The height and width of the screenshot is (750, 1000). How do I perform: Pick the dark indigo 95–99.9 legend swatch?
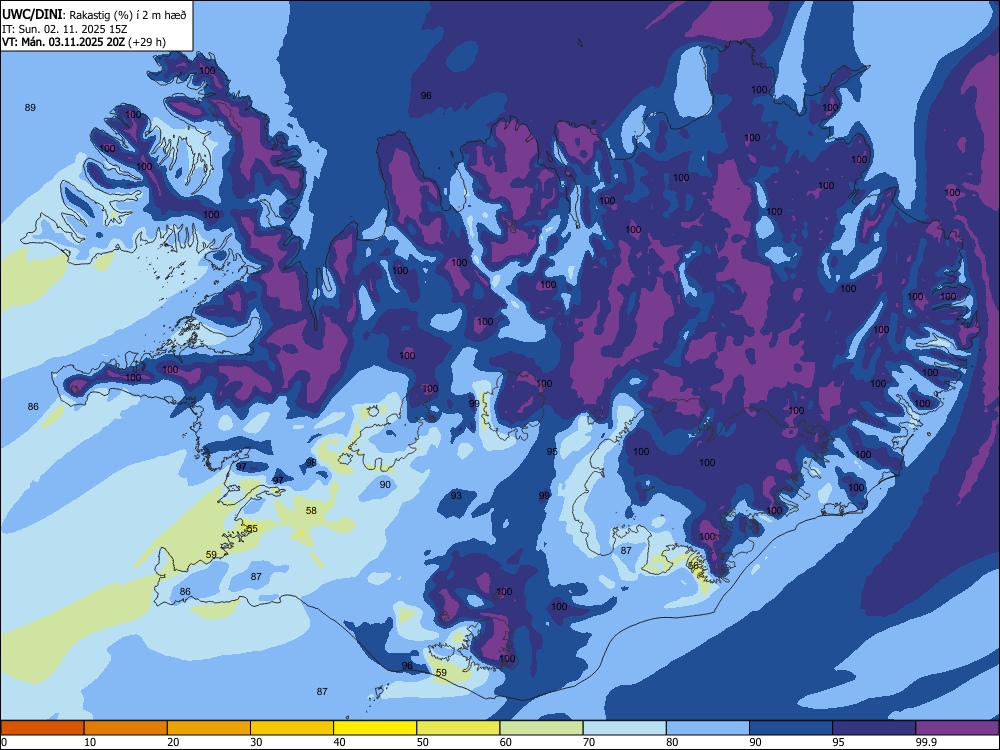tap(874, 728)
